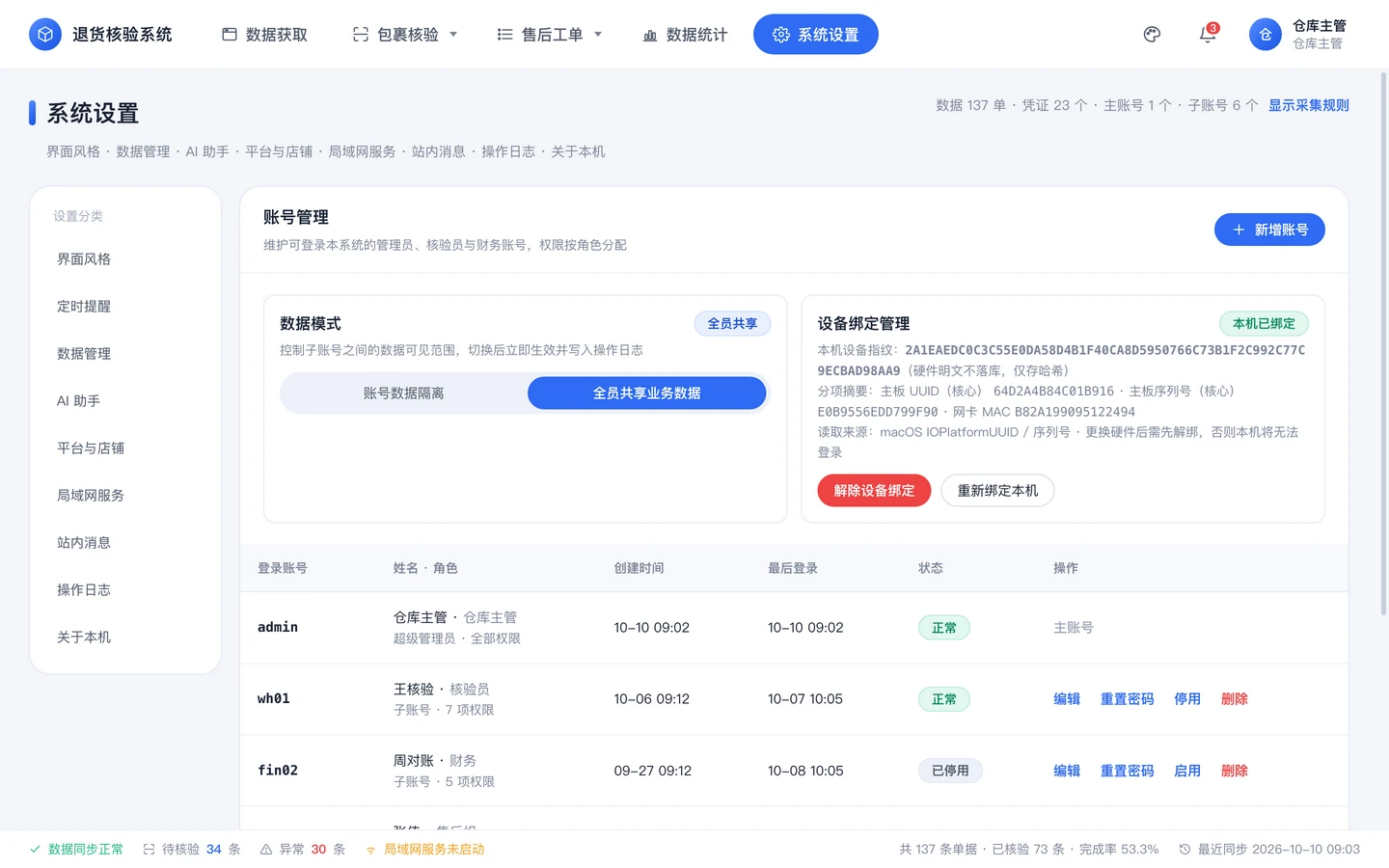
Task: Click the 新增账号 button
Action: (x=1269, y=230)
